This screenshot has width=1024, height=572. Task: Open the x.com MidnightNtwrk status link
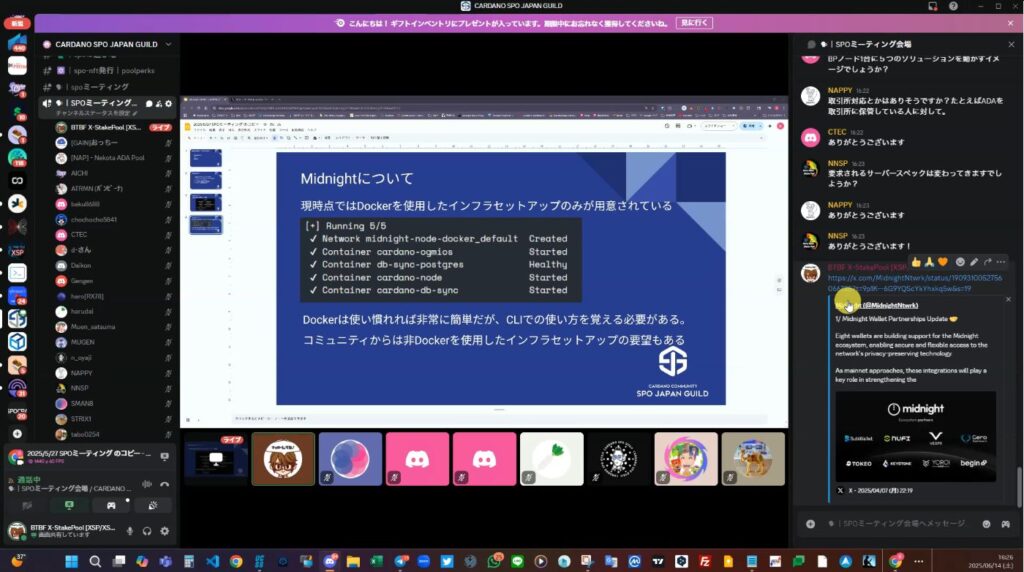click(x=914, y=283)
